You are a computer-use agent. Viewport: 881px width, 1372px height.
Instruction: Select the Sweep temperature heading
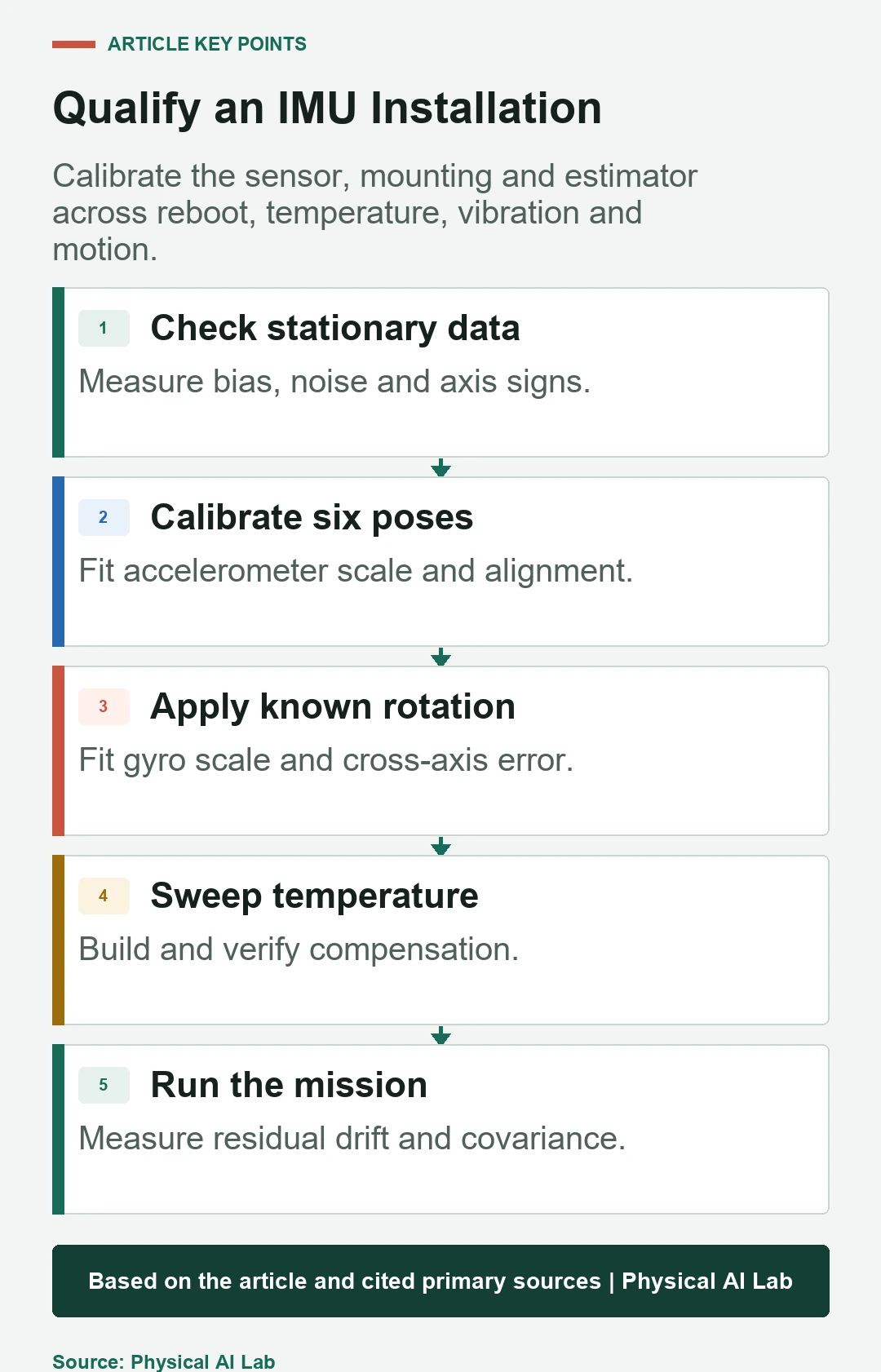pyautogui.click(x=314, y=896)
